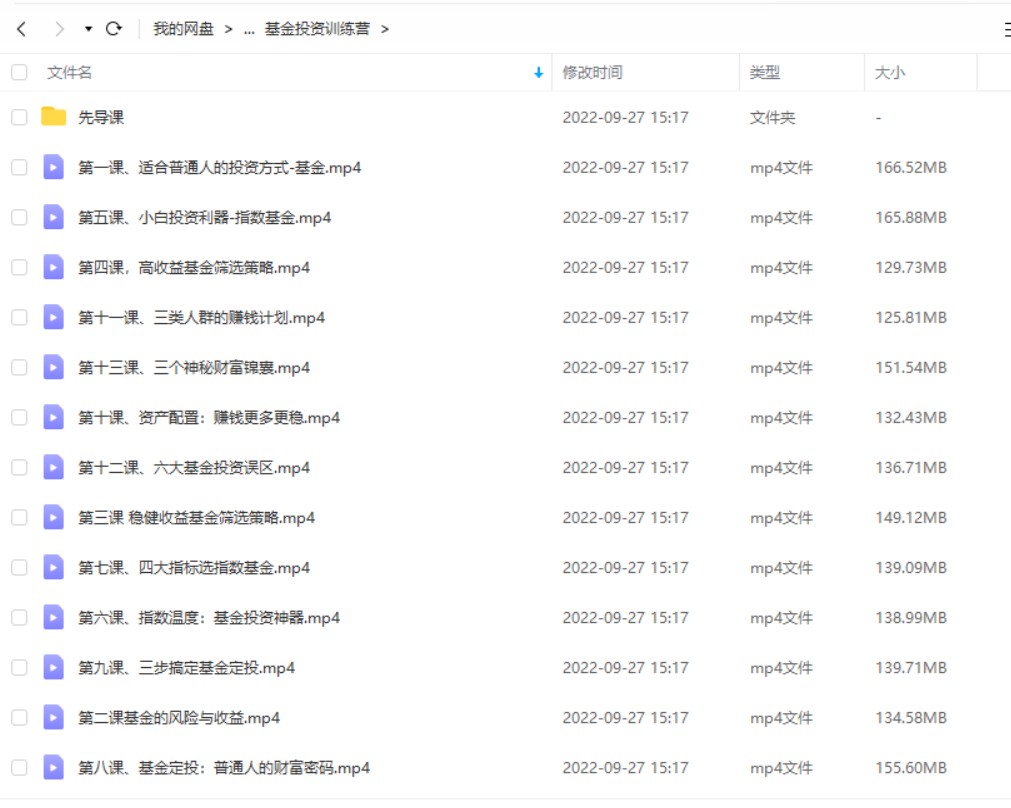Sort by 大小 column header

pos(890,72)
